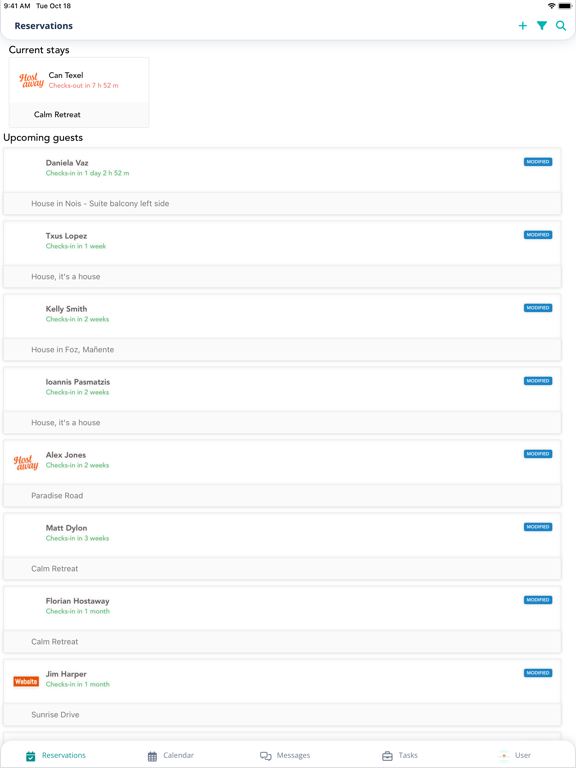
Task: Click the Tasks tab briefcase icon
Action: tap(387, 756)
